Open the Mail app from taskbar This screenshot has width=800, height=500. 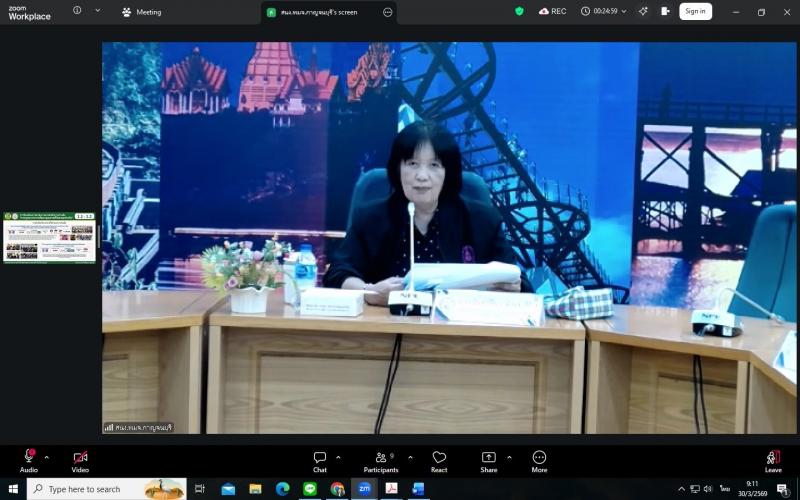(x=228, y=489)
